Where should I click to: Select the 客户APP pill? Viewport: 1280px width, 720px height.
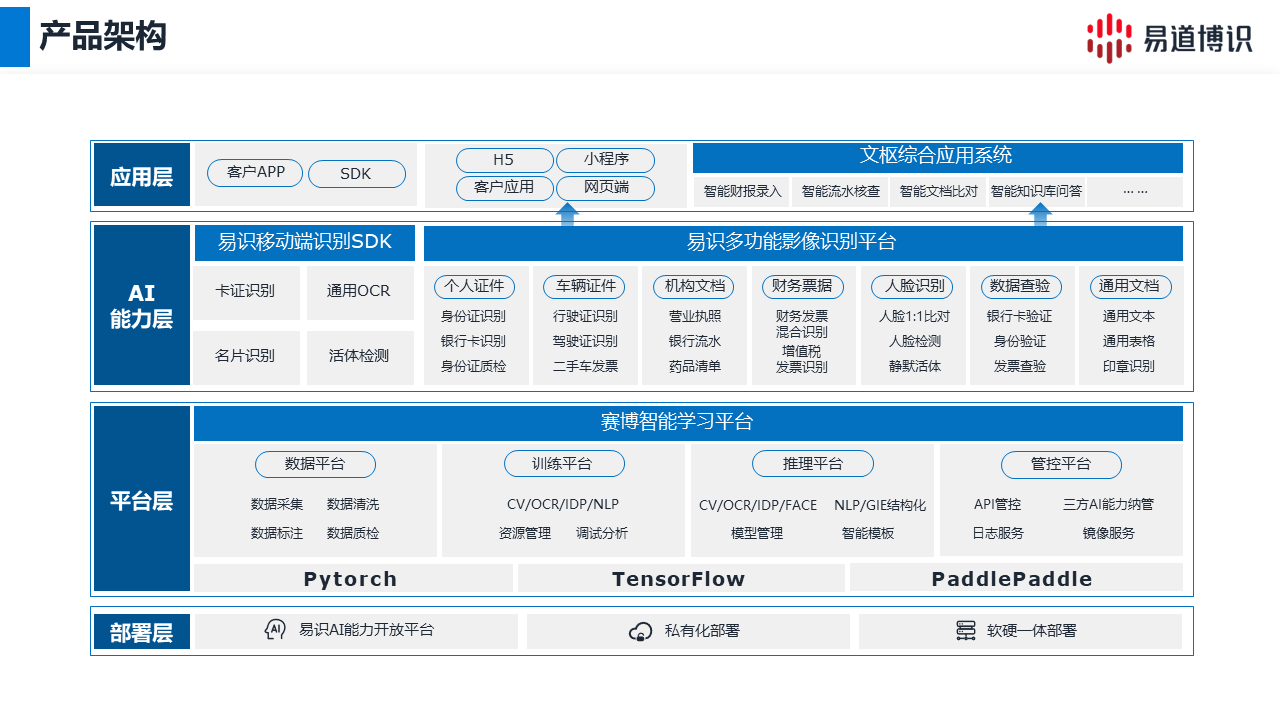click(x=255, y=173)
